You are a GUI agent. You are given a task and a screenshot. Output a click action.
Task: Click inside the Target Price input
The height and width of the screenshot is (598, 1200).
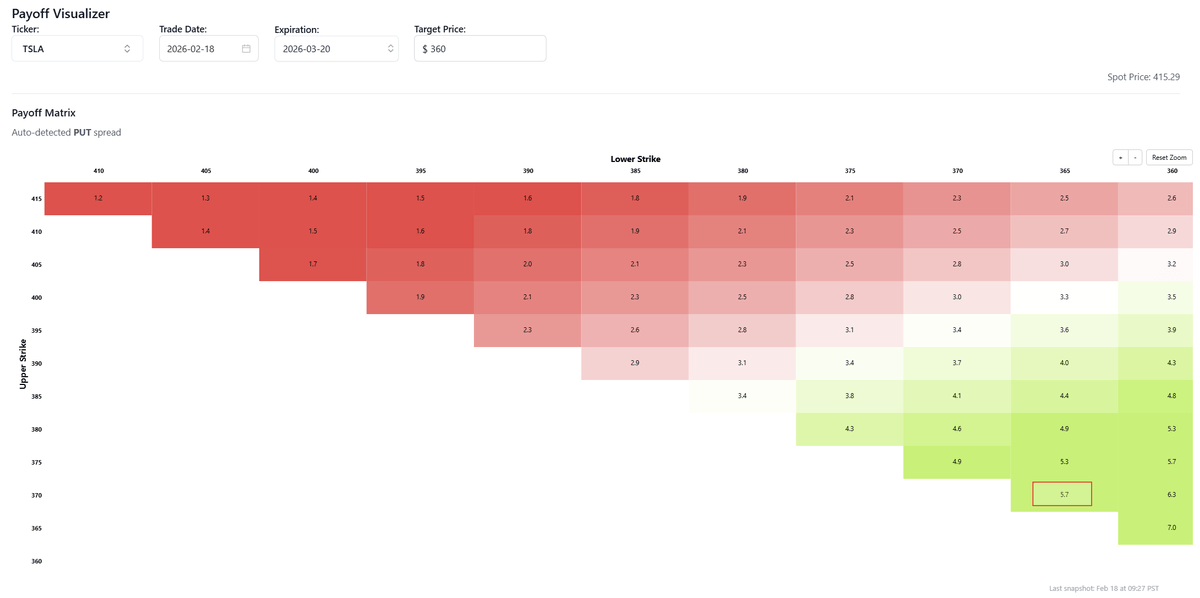point(480,48)
